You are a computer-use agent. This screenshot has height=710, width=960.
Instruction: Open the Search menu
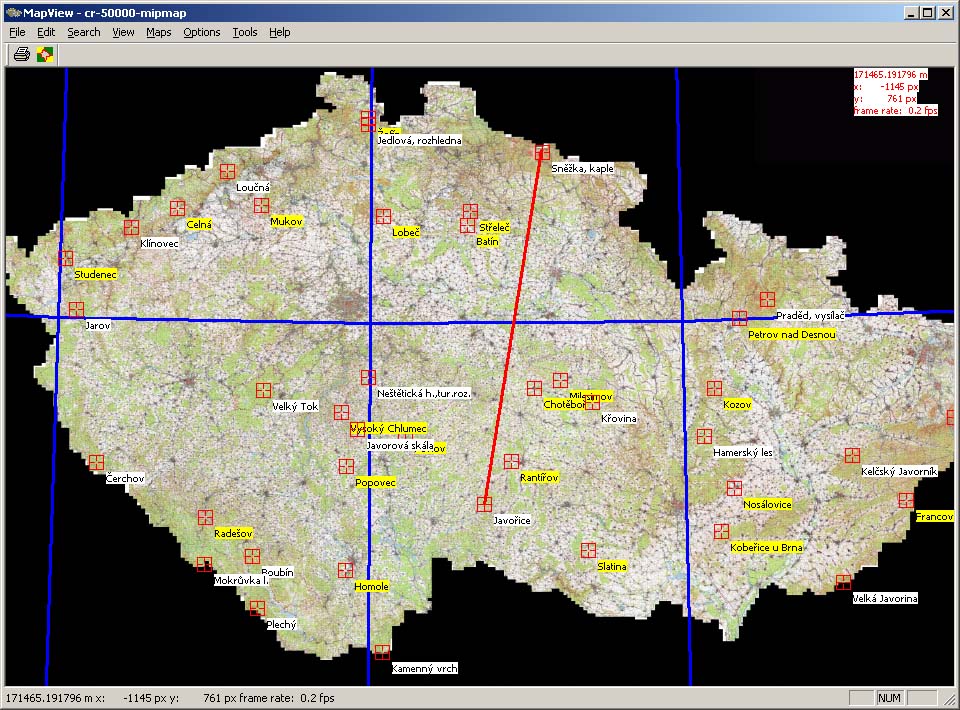point(83,32)
